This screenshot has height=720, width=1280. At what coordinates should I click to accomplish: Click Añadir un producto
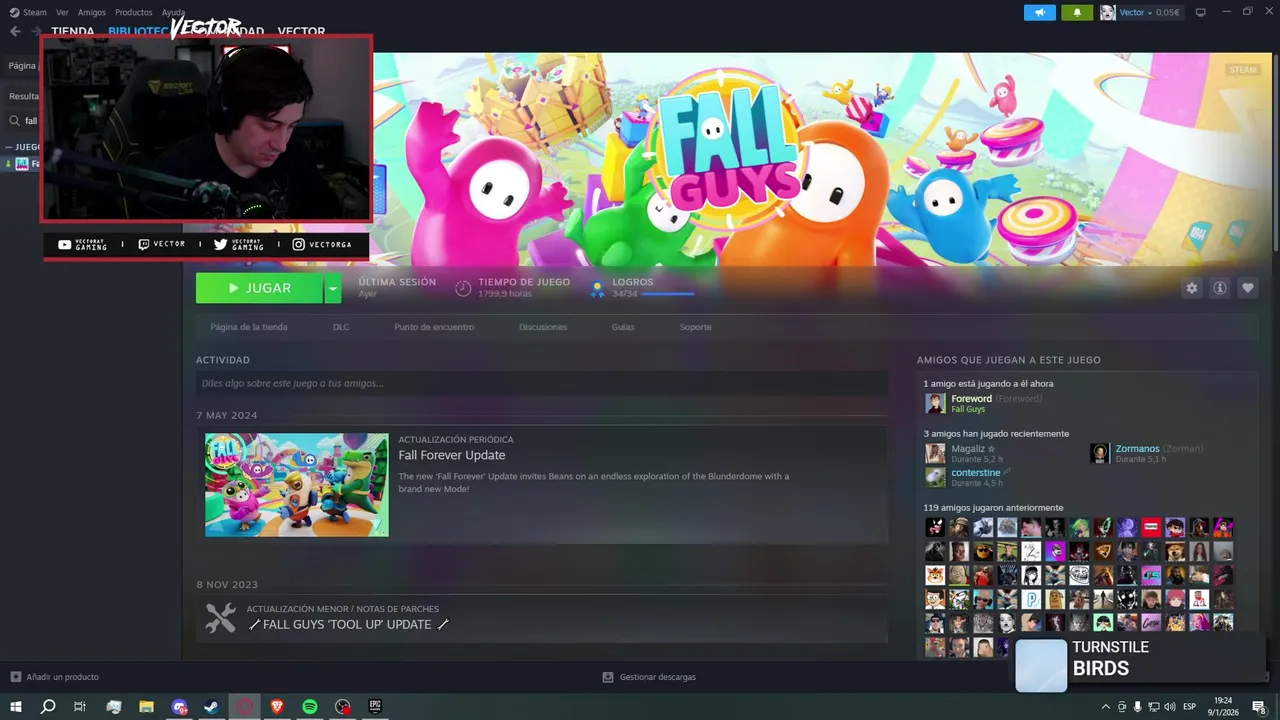[55, 677]
